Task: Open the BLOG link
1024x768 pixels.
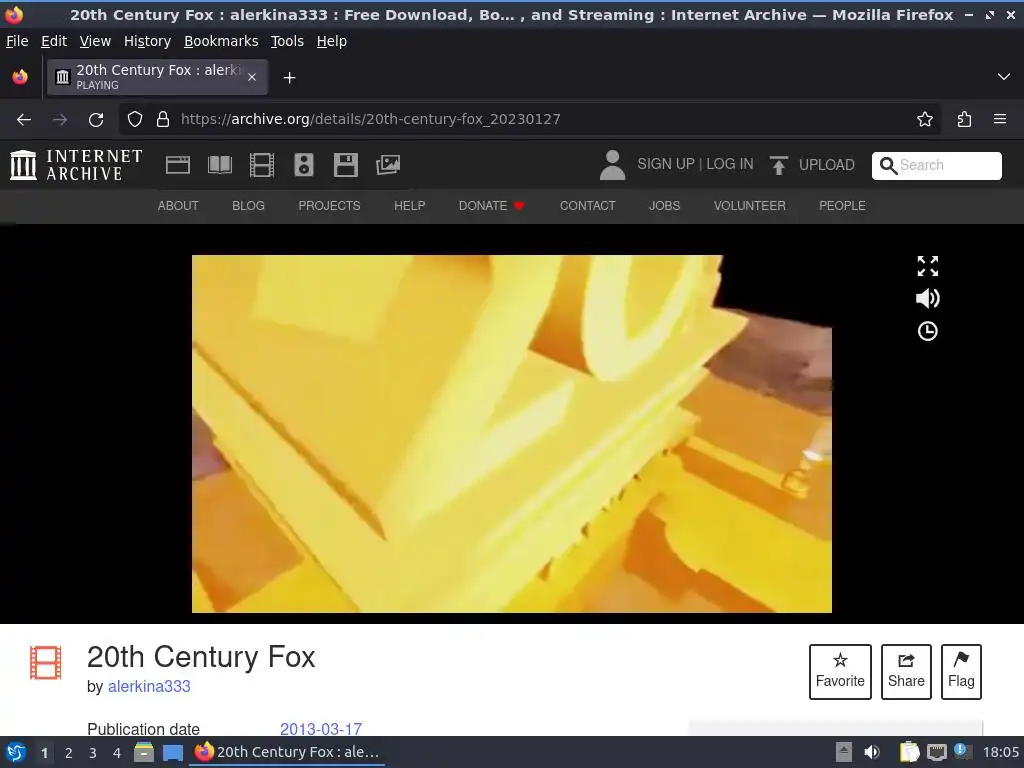Action: [x=248, y=206]
